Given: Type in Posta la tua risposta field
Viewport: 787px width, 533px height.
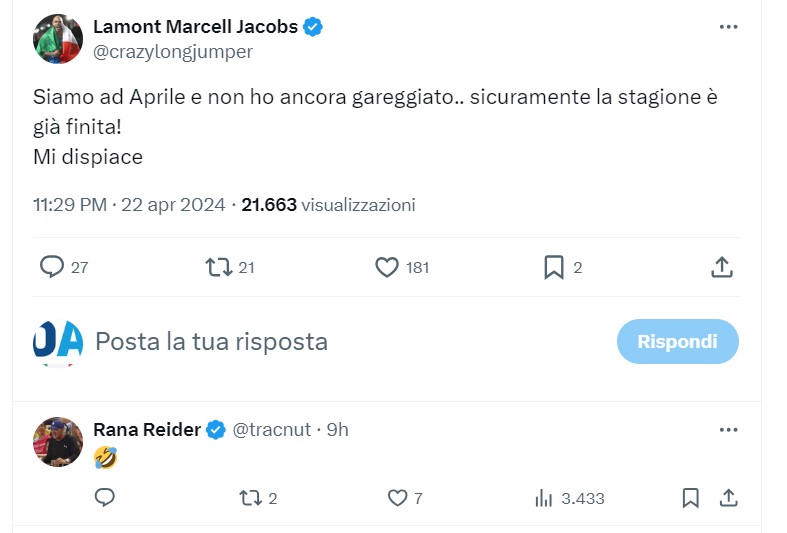Looking at the screenshot, I should 300,341.
